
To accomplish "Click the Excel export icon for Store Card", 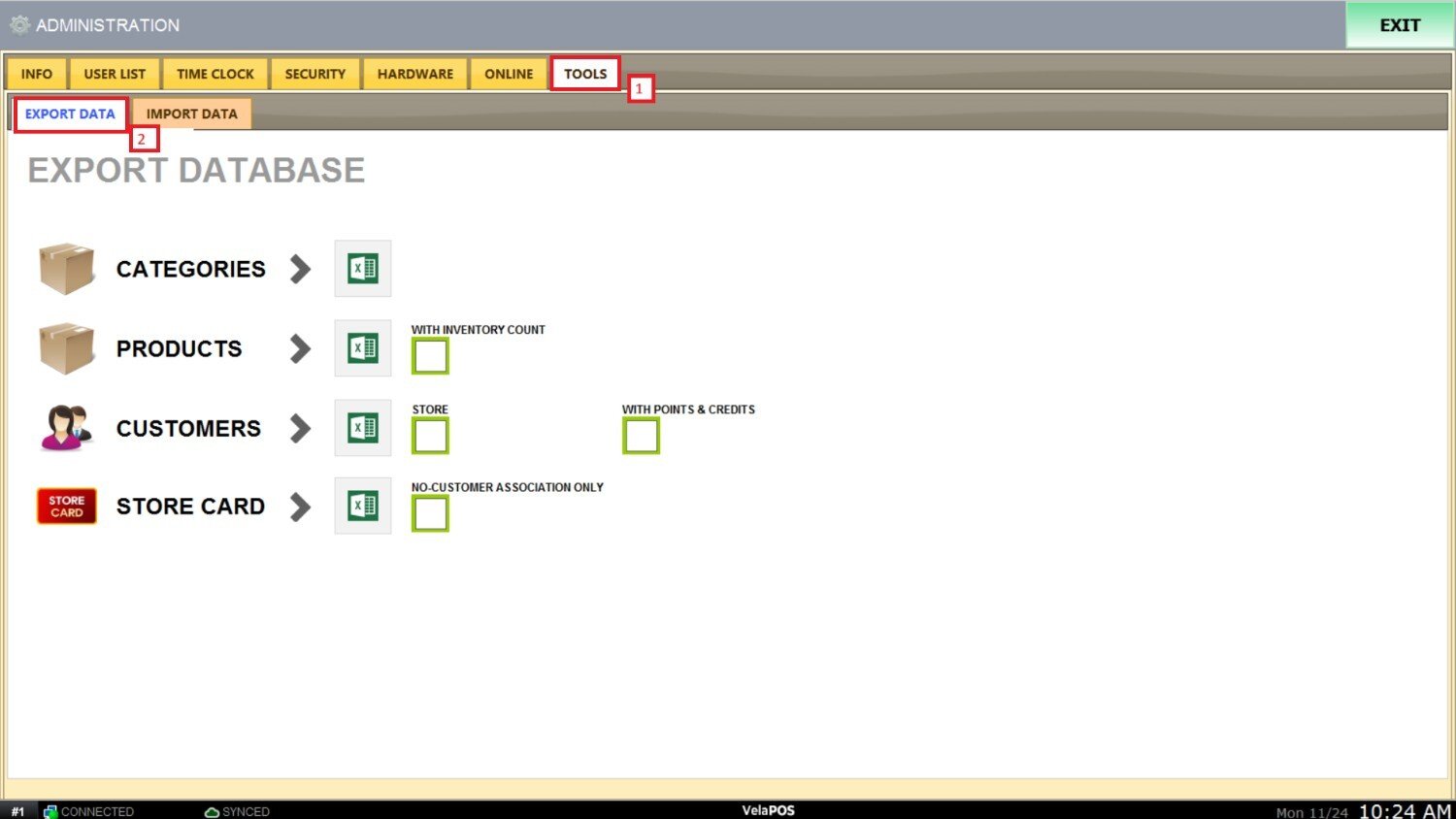I will pyautogui.click(x=363, y=506).
